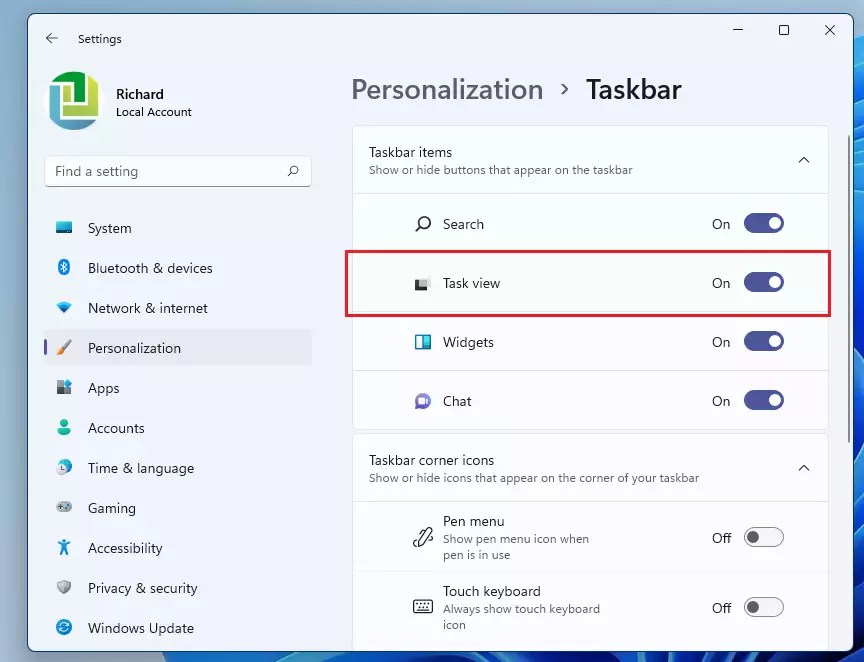Collapse the Taskbar items section
864x662 pixels.
(804, 160)
